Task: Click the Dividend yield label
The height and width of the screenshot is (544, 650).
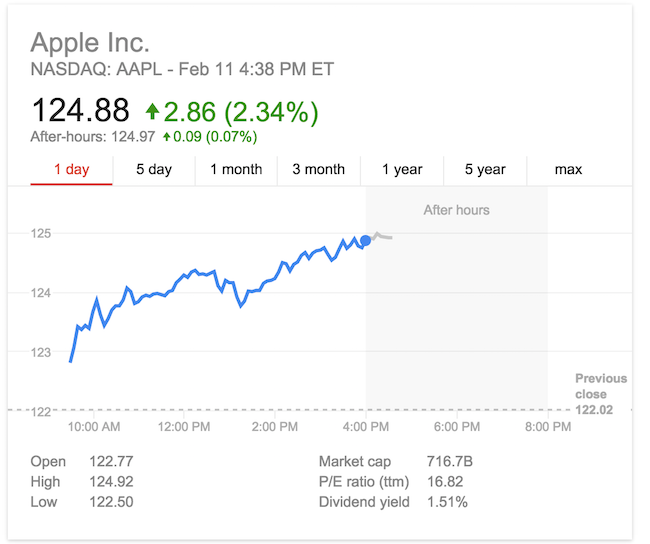Action: [x=364, y=502]
